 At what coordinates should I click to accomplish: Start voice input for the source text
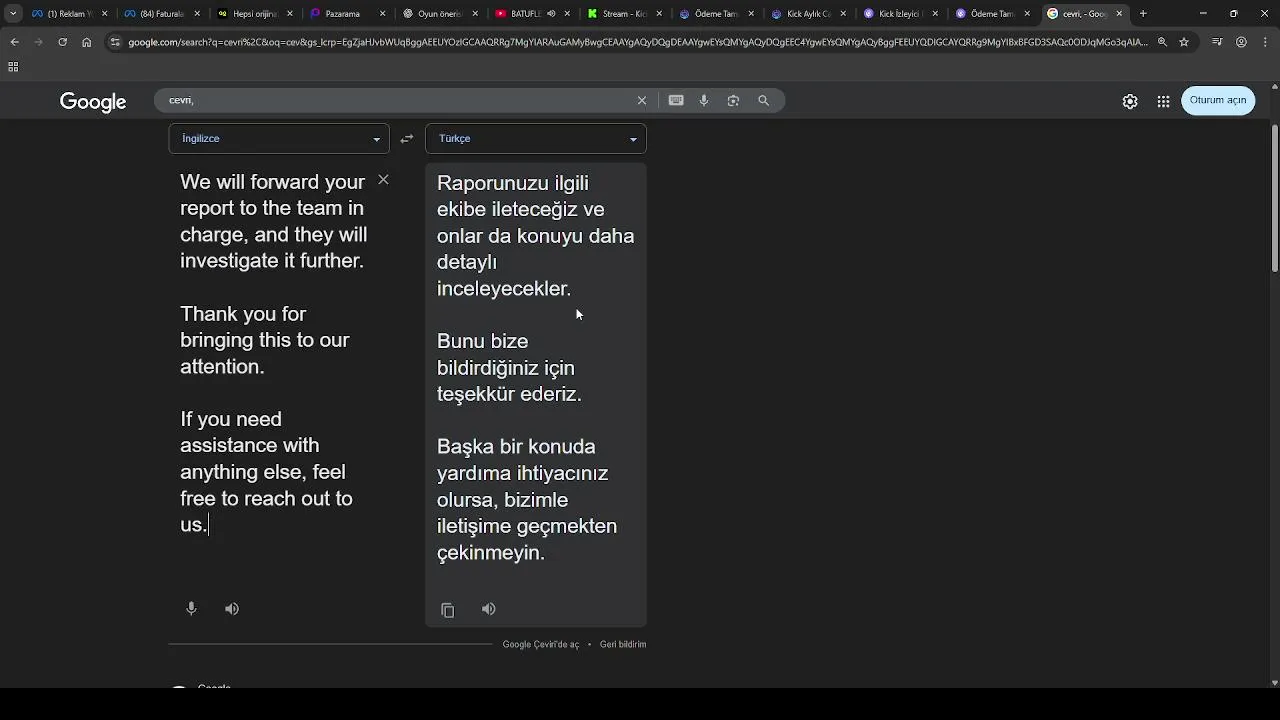click(191, 608)
